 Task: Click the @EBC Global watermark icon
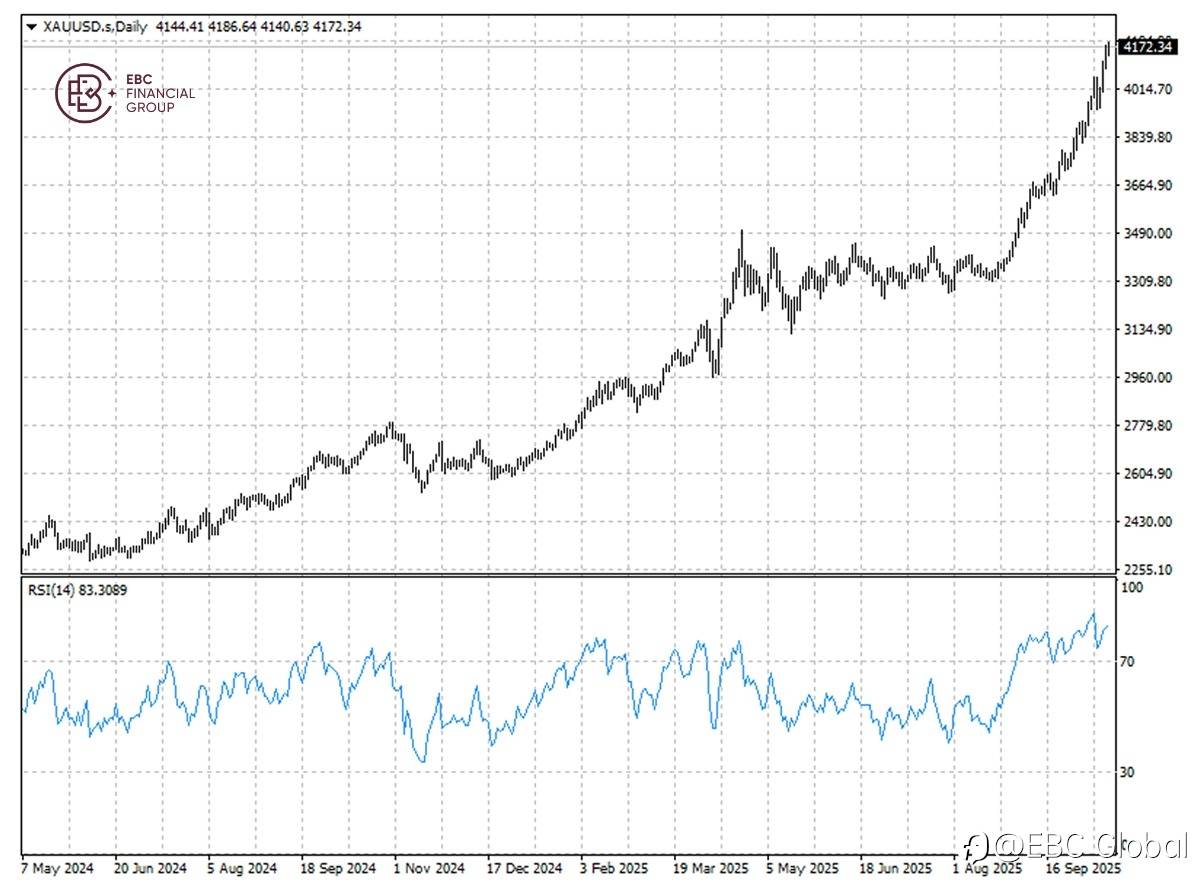click(x=975, y=846)
